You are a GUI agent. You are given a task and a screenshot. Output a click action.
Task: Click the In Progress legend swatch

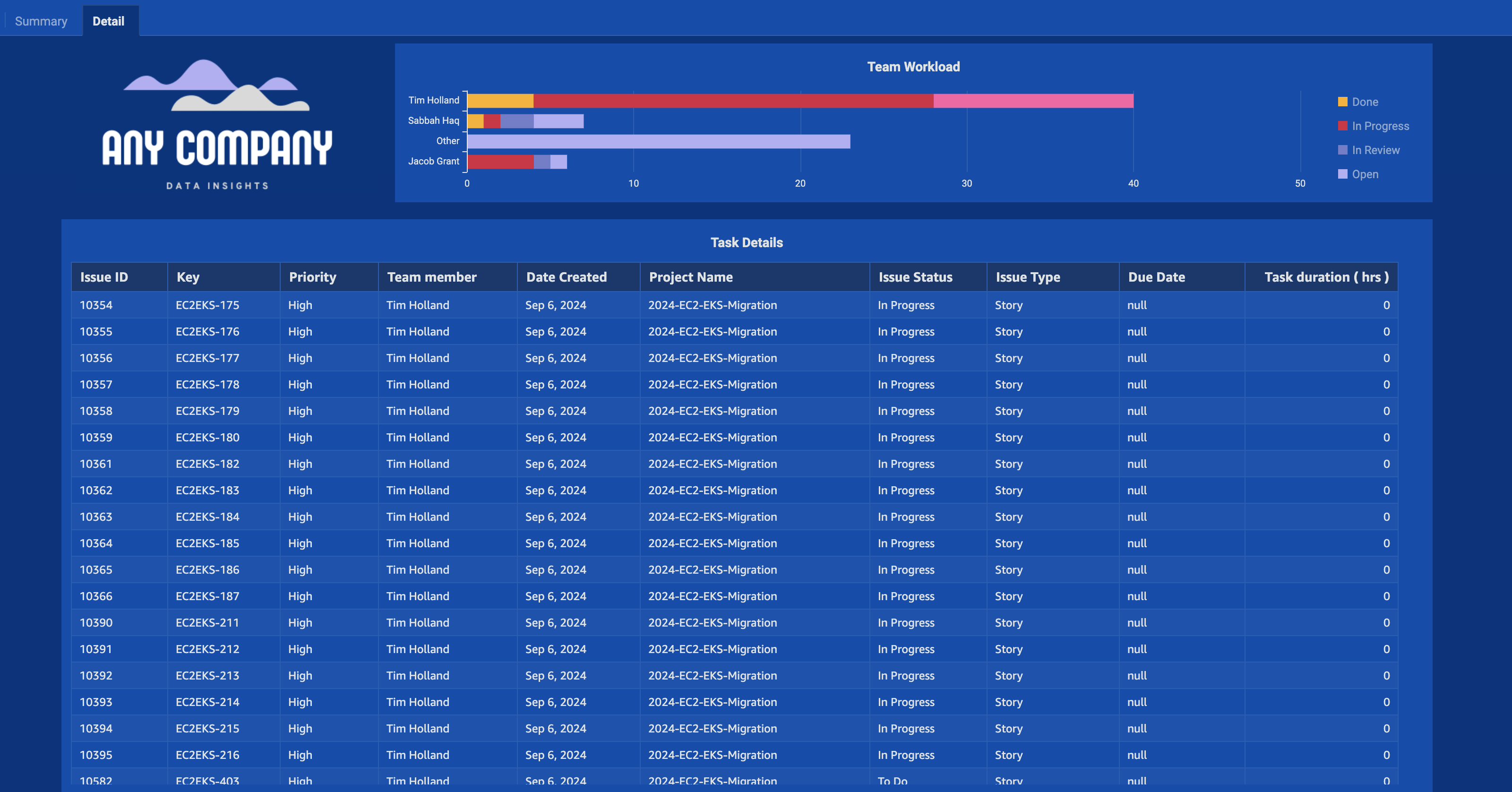coord(1342,126)
